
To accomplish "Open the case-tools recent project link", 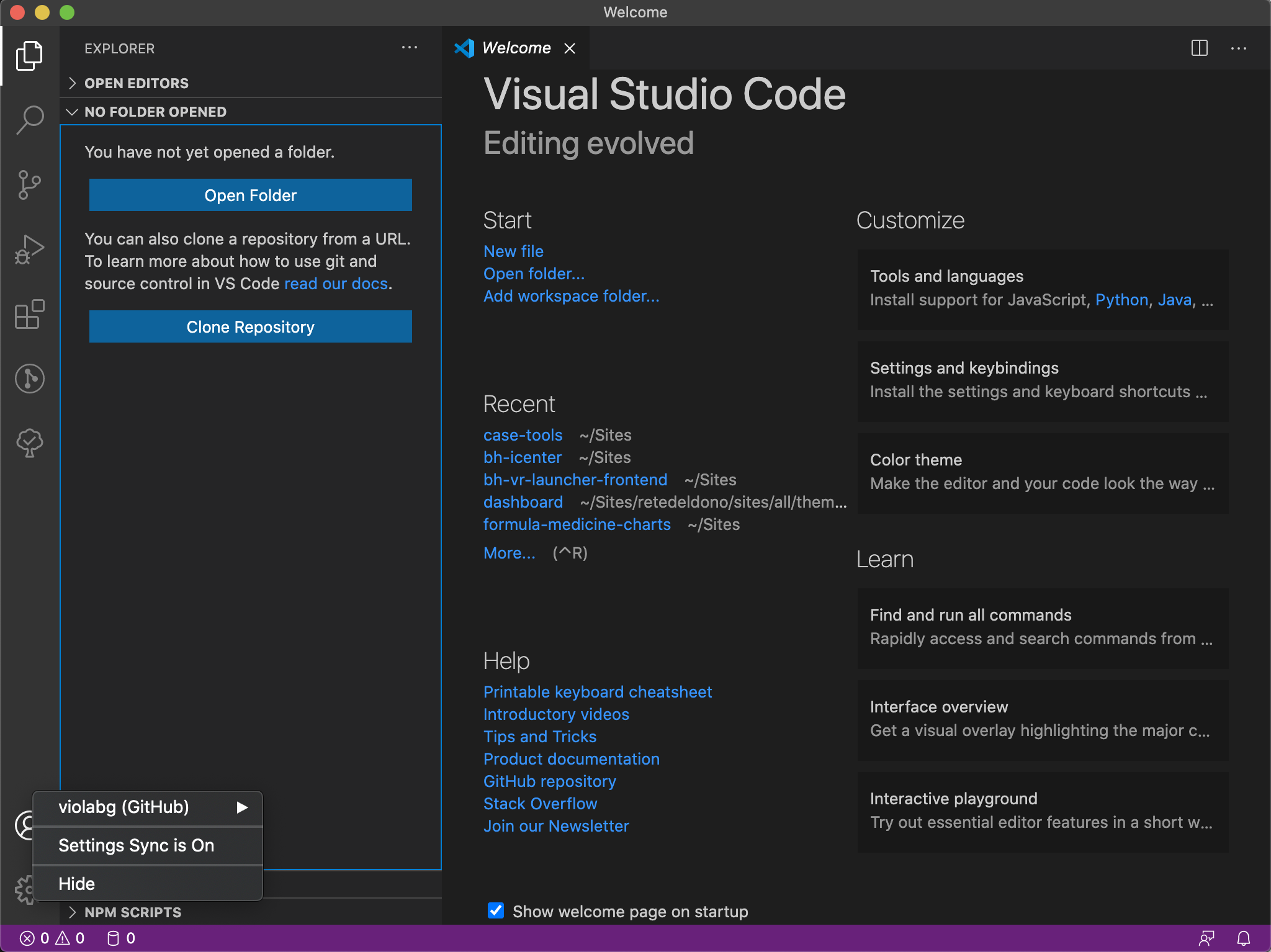I will (523, 435).
